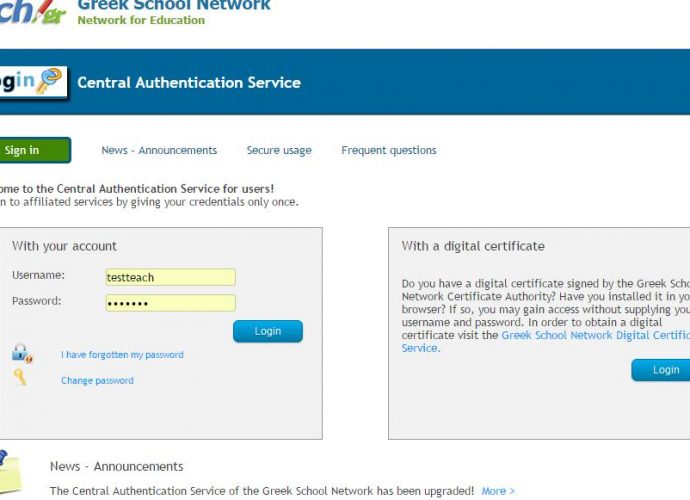Screen dimensions: 690x500
Task: Click the pinned note icon near News
Action: 11,472
